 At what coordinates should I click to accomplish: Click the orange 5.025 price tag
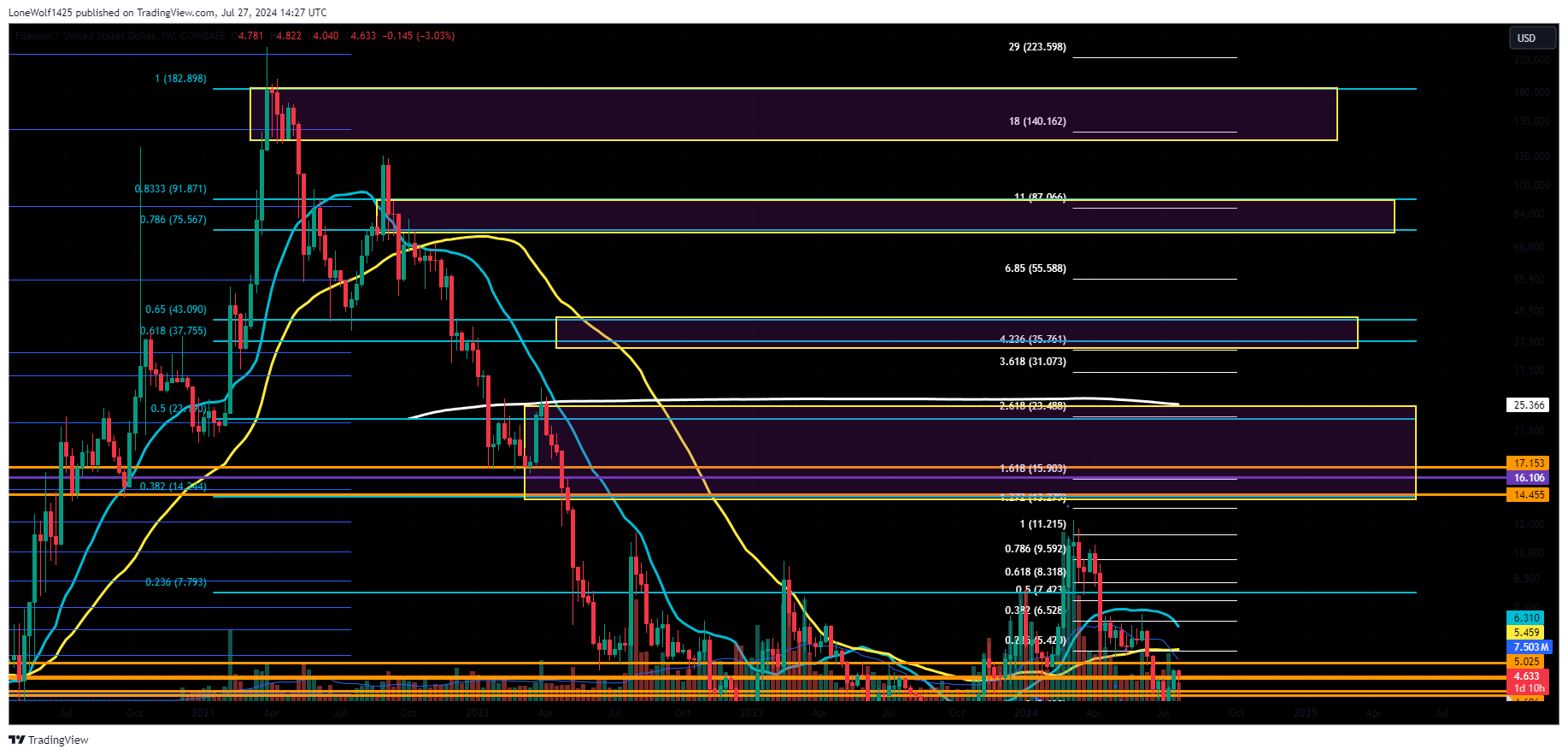[x=1527, y=662]
